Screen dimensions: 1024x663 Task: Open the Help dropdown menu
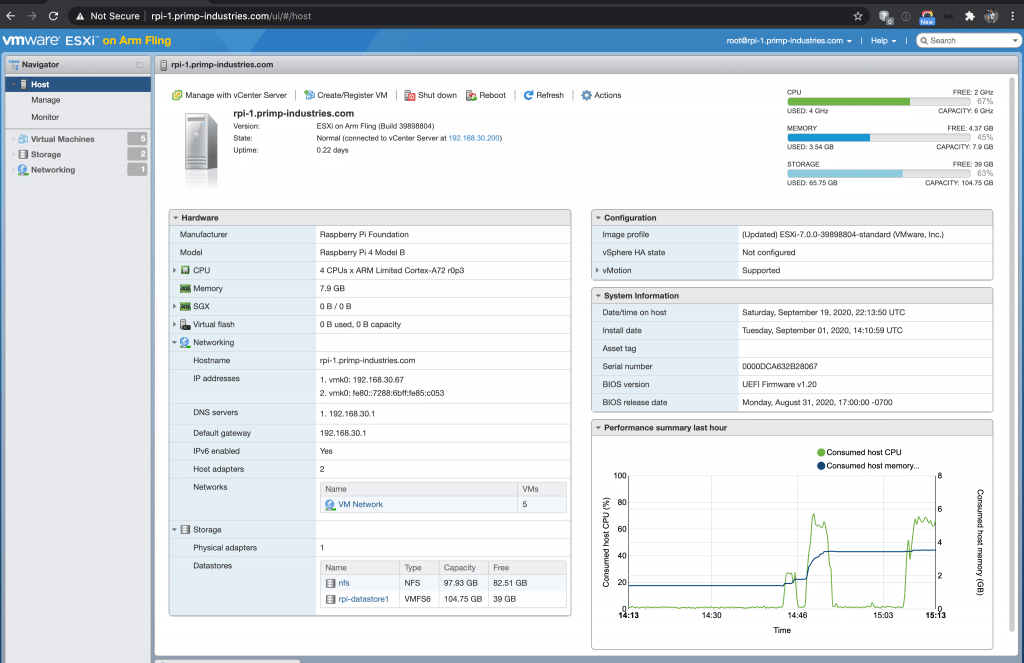(x=883, y=40)
